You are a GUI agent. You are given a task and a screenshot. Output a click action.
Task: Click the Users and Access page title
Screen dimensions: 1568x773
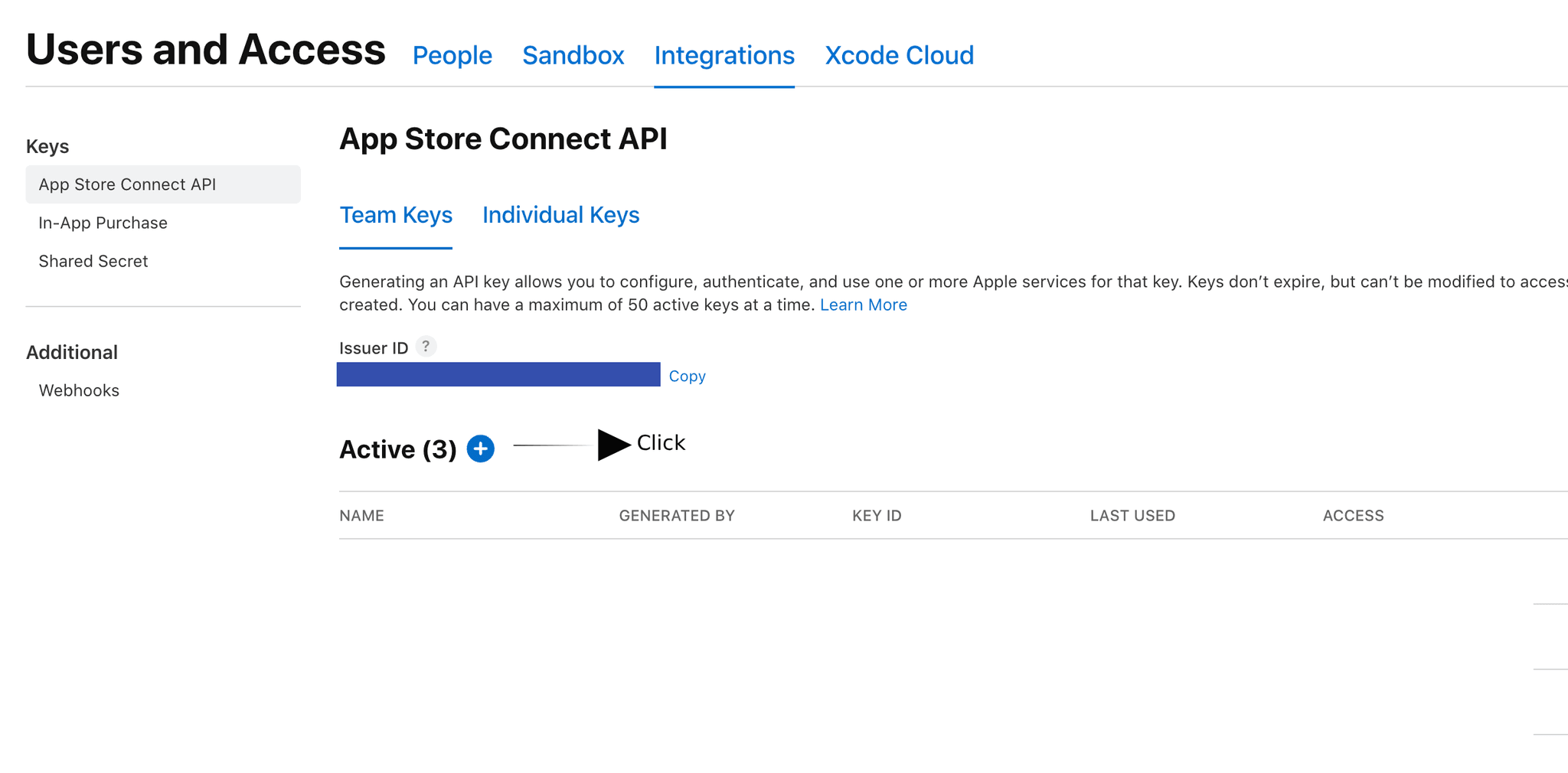click(205, 49)
